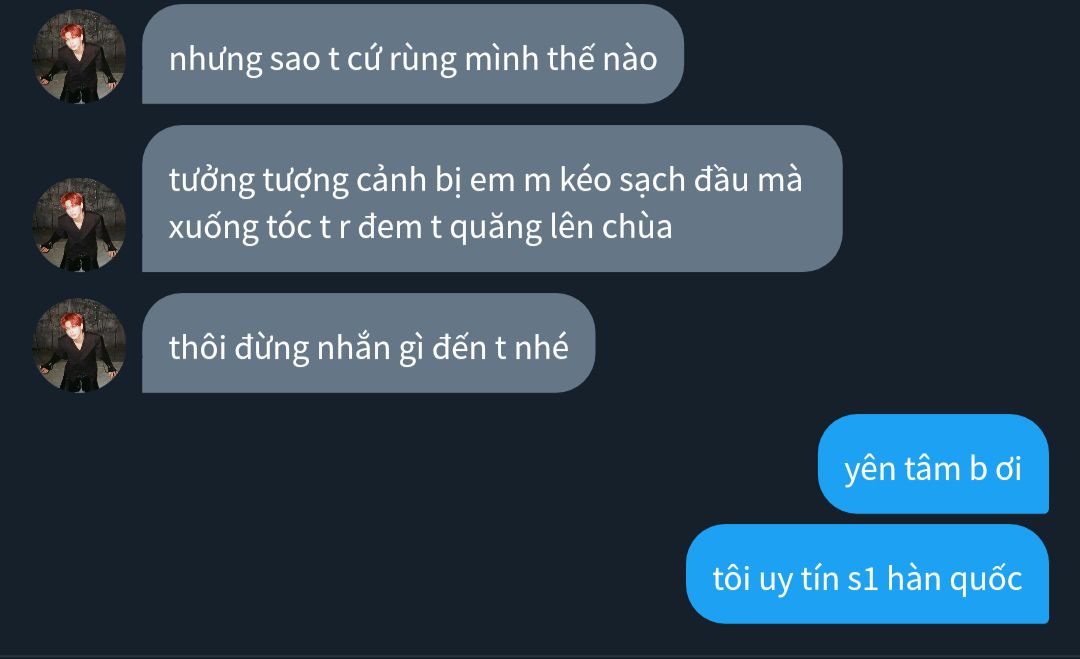The width and height of the screenshot is (1080, 659).
Task: Open the profile picture beside 'thôi đừng nhắn gì'
Action: point(79,346)
